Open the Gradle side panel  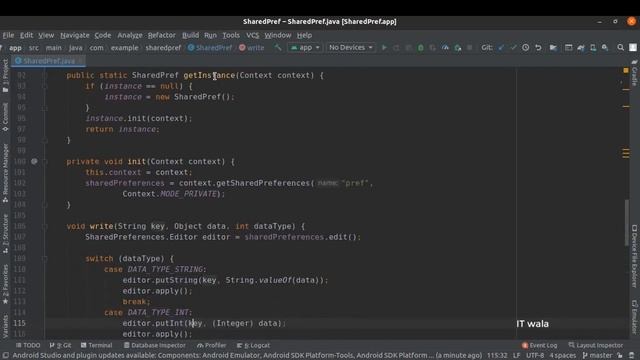coord(634,72)
